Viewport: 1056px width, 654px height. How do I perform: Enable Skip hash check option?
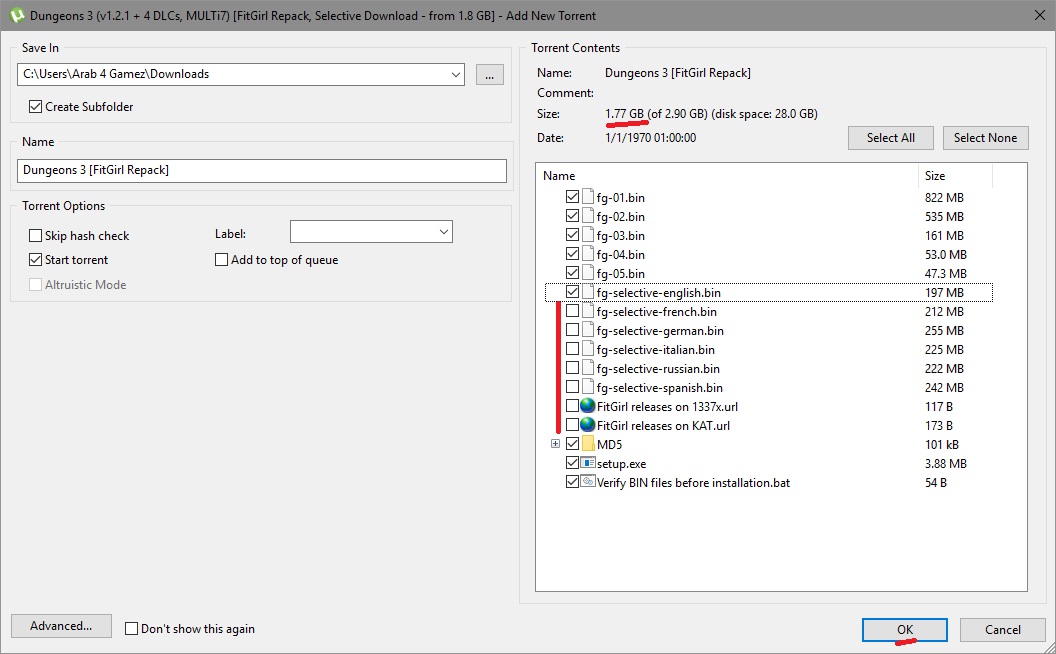point(36,236)
